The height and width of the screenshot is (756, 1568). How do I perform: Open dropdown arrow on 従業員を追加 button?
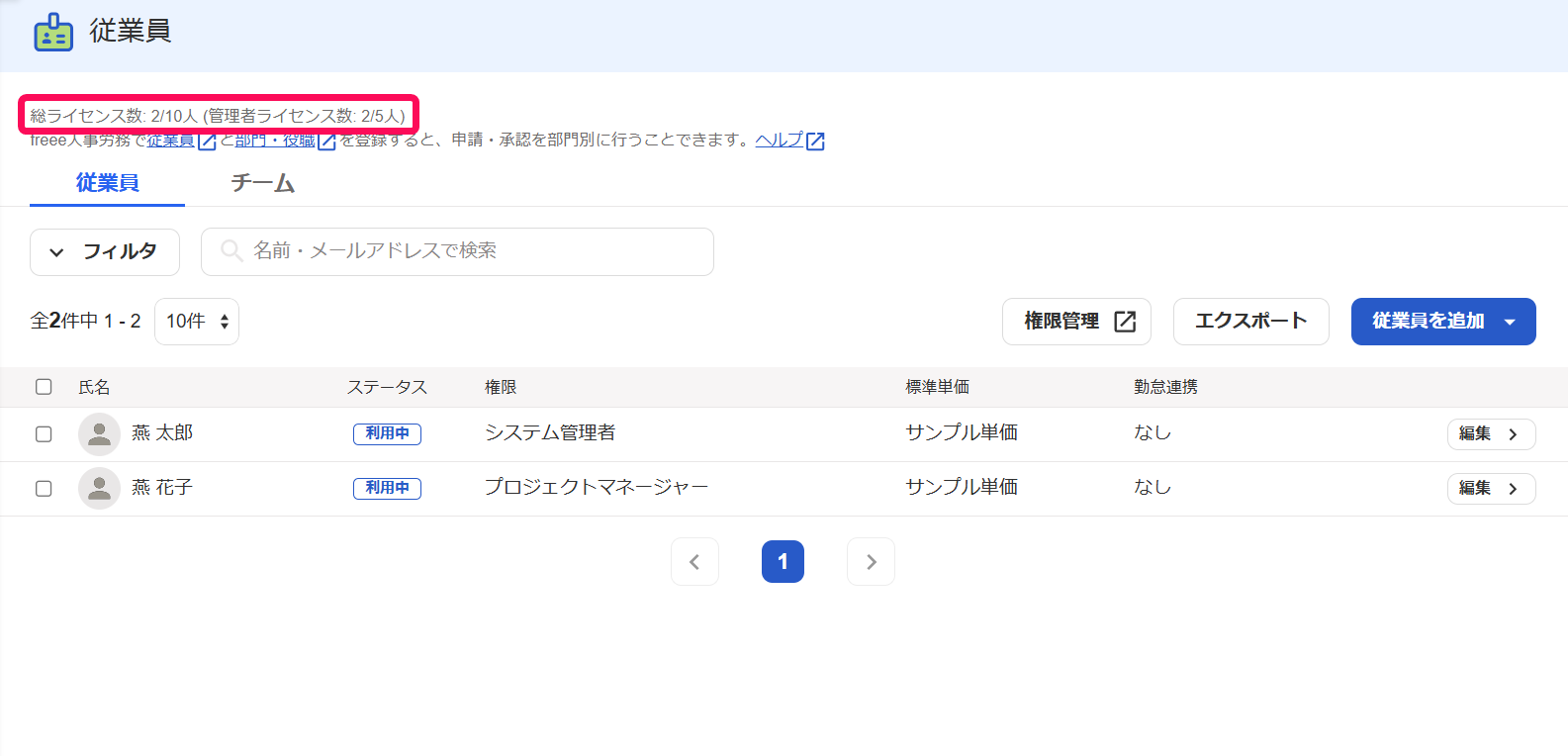pos(1510,322)
